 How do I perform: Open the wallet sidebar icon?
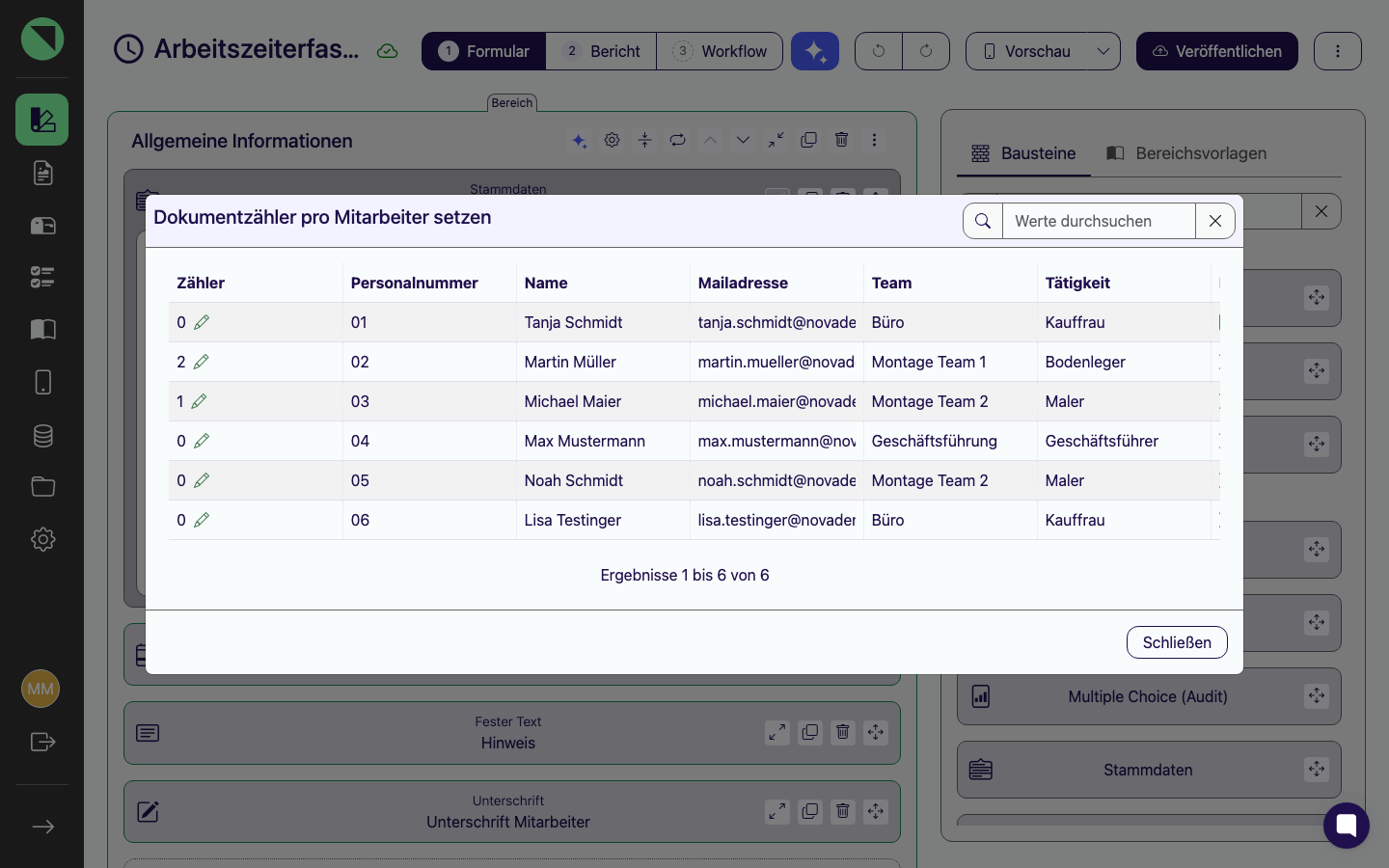point(42,226)
